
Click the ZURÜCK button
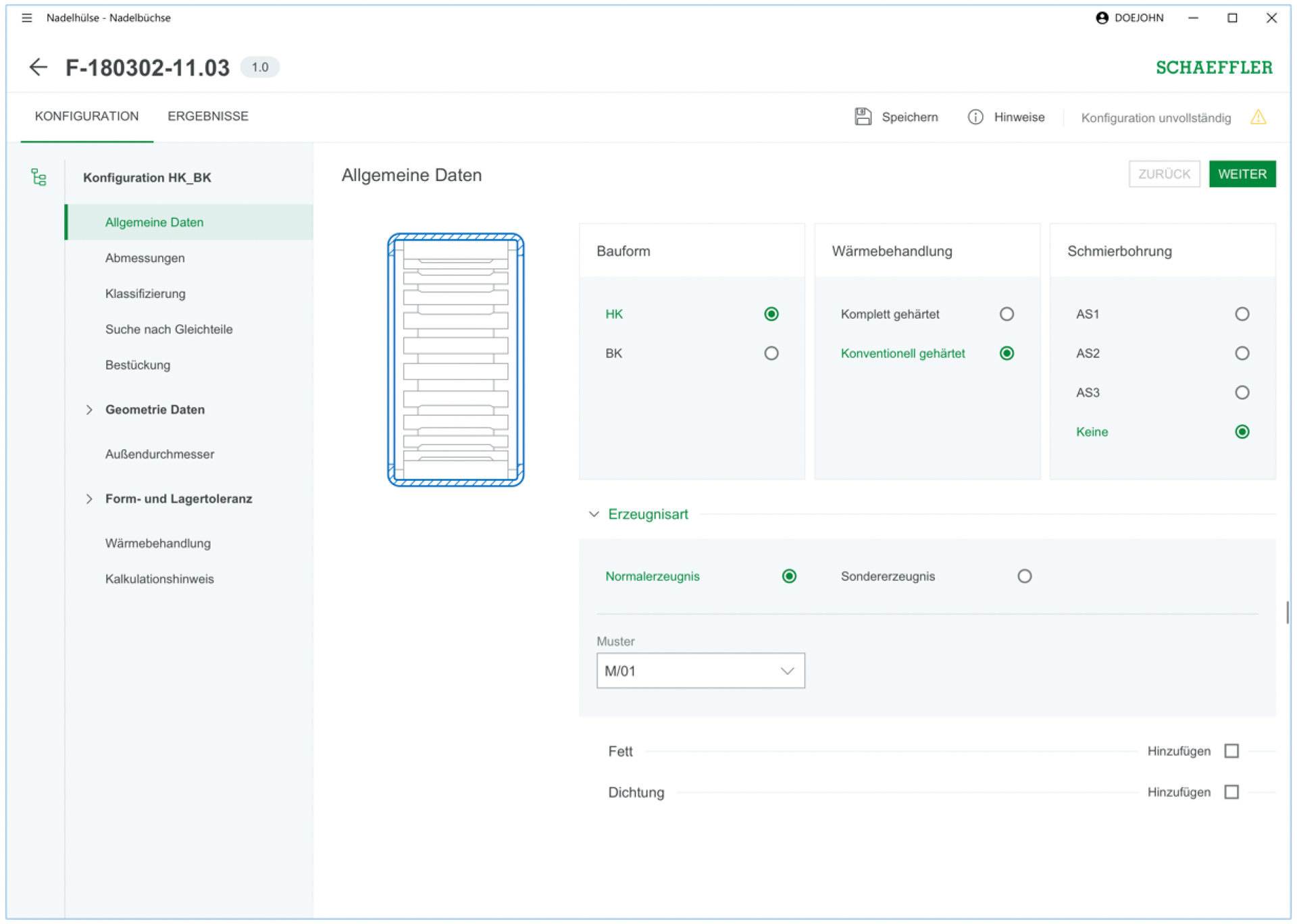pyautogui.click(x=1163, y=174)
